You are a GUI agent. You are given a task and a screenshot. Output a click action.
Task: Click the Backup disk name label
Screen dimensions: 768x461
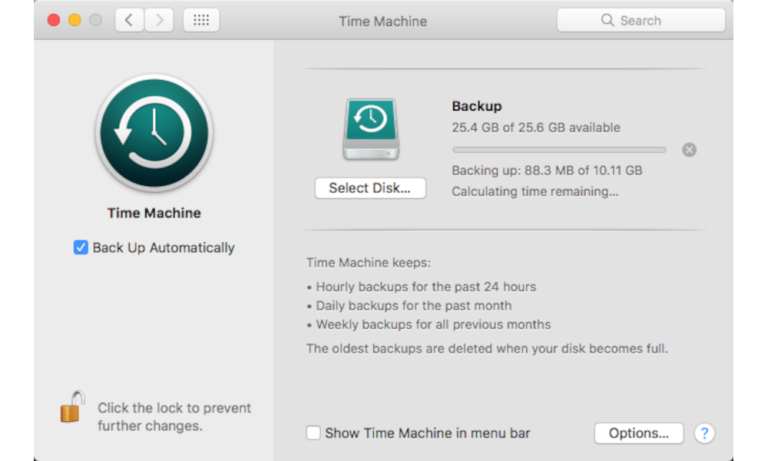point(477,106)
